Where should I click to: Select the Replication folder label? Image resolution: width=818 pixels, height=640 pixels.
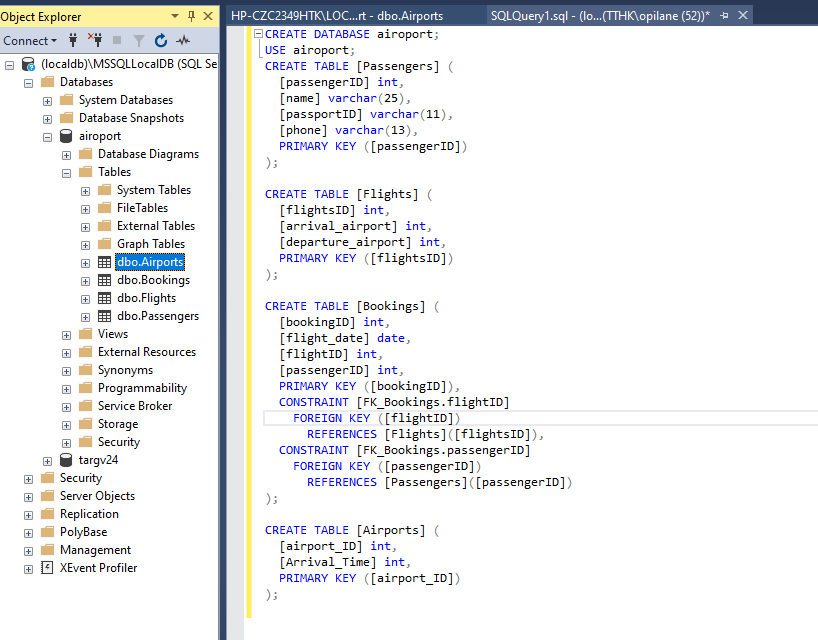[89, 514]
